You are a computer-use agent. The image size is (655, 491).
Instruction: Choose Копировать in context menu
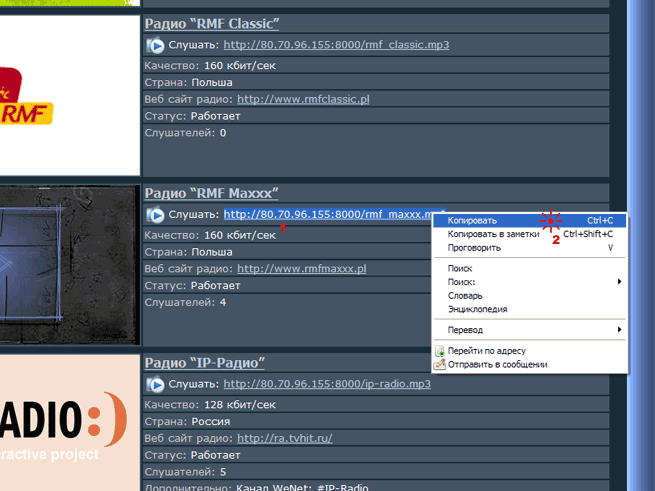(529, 221)
